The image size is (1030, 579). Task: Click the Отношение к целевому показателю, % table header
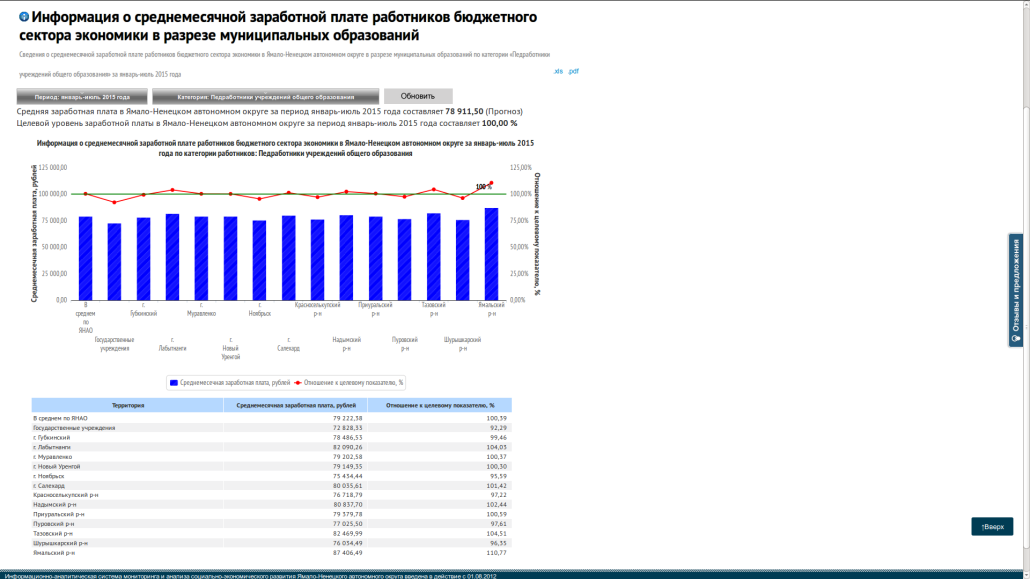pyautogui.click(x=440, y=405)
